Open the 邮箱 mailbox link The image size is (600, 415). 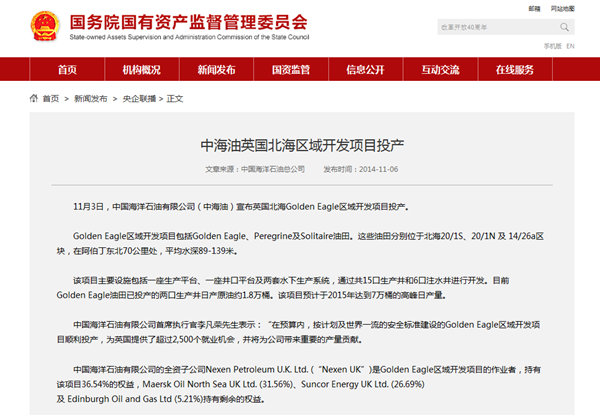pos(535,8)
